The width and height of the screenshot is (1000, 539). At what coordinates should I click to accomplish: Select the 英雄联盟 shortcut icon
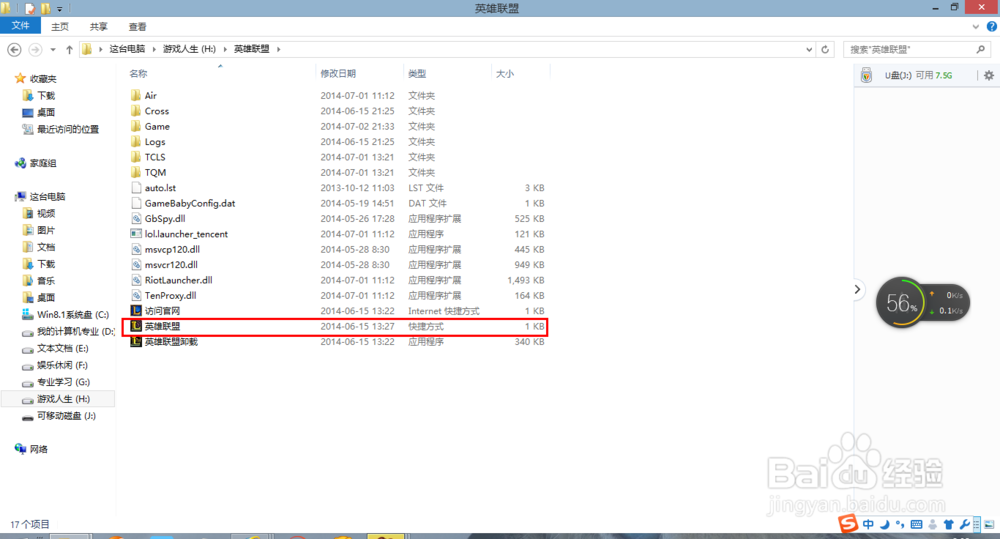pos(136,326)
